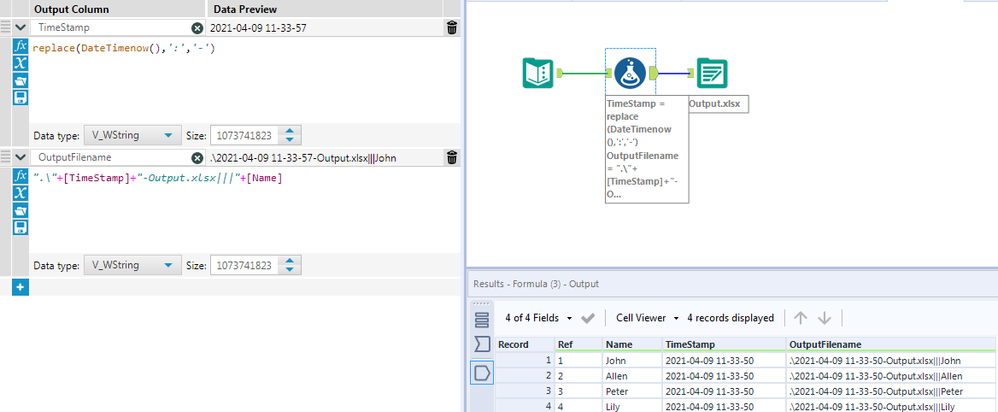Click the Output.xlsx annotation label

point(718,104)
